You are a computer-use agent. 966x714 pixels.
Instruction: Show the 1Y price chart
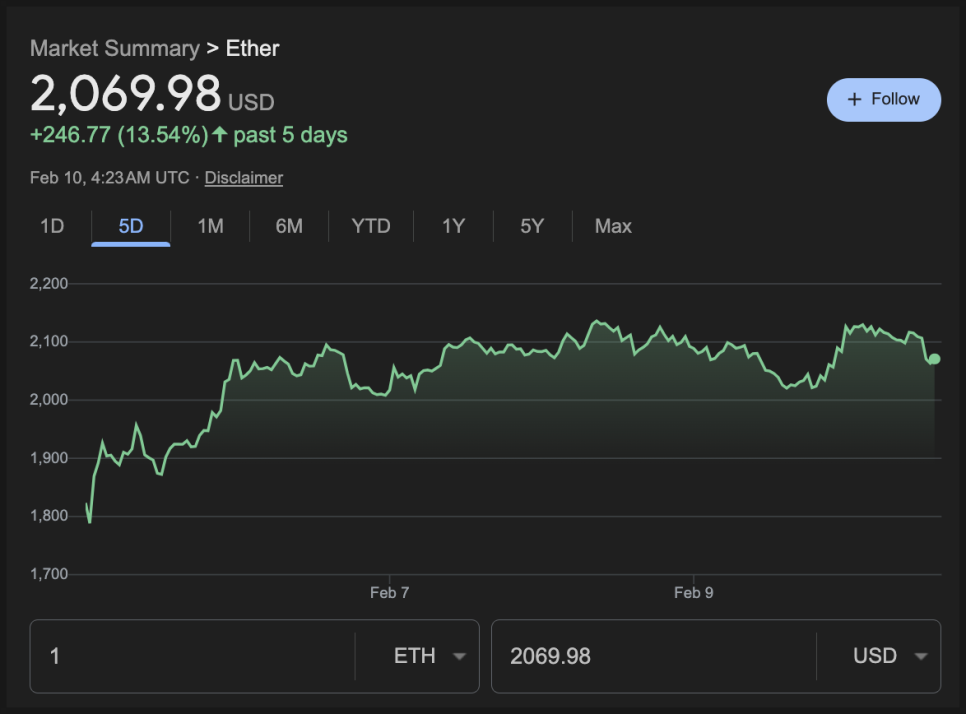coord(453,226)
